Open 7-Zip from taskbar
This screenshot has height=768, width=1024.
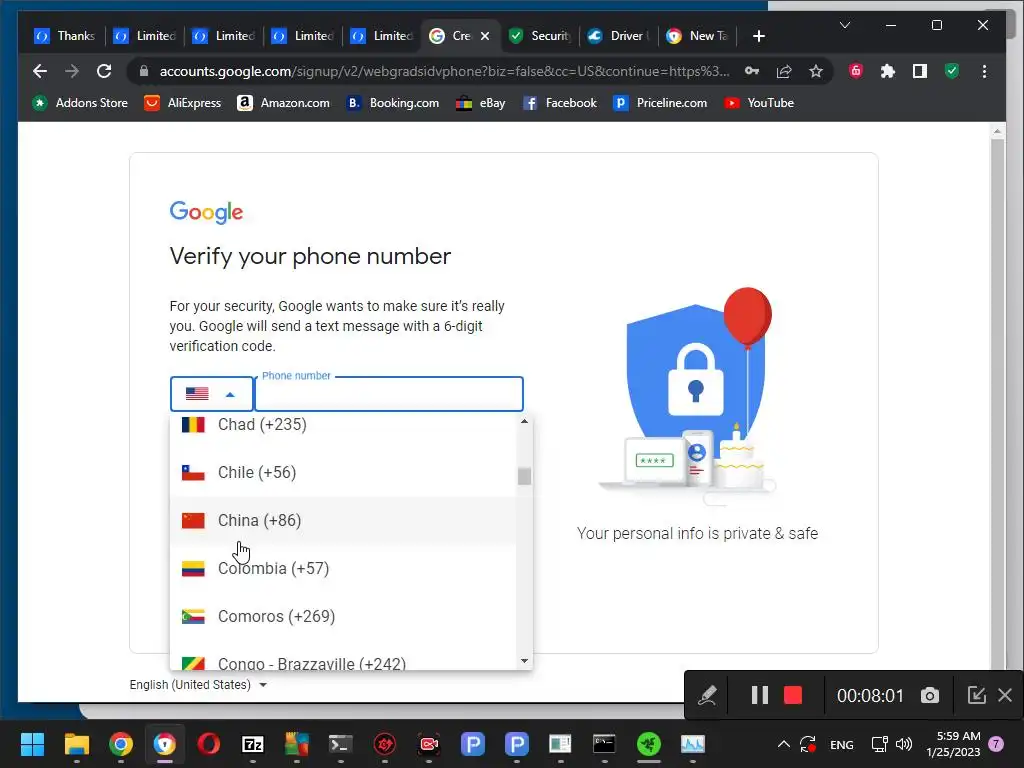click(253, 744)
